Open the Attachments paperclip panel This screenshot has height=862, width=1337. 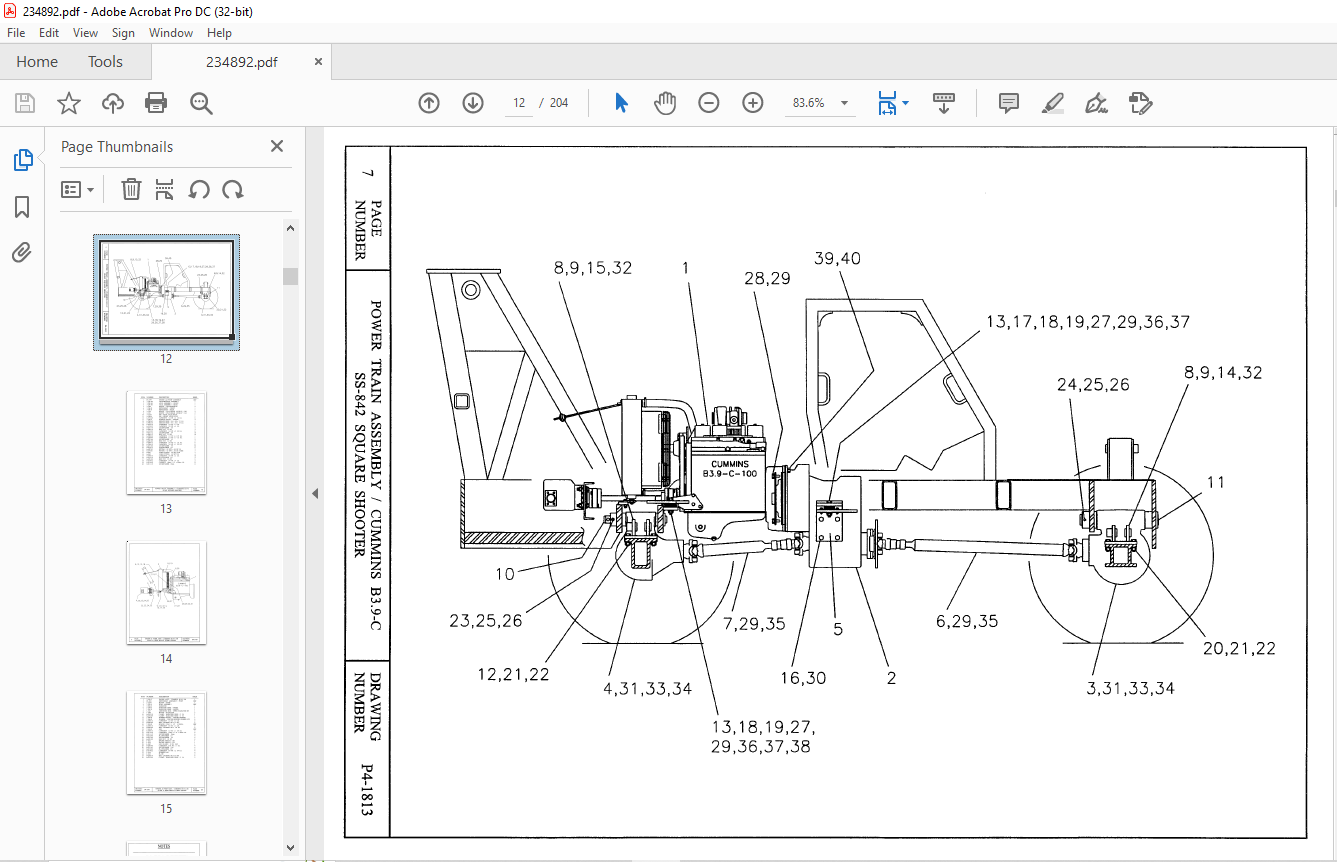[22, 252]
